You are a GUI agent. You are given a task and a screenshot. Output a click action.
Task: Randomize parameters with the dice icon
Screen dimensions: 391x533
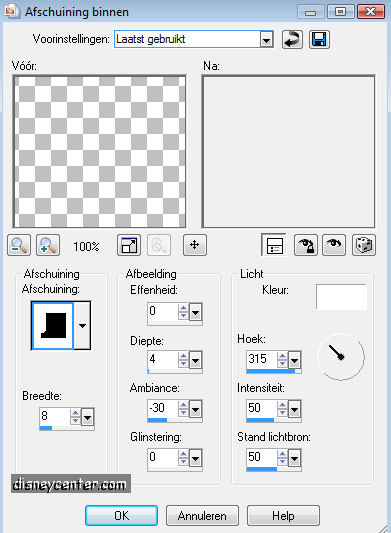point(364,245)
